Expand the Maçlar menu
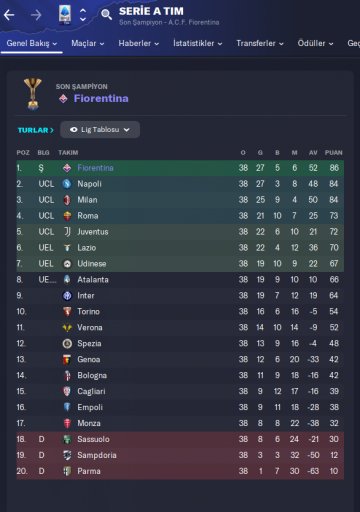Image resolution: width=360 pixels, height=512 pixels. (88, 43)
